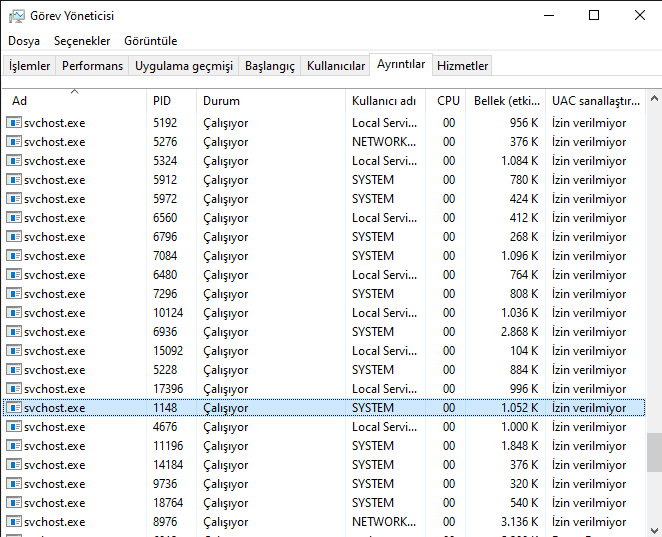The width and height of the screenshot is (662, 537).
Task: Switch to the Performans tab
Action: coord(92,66)
